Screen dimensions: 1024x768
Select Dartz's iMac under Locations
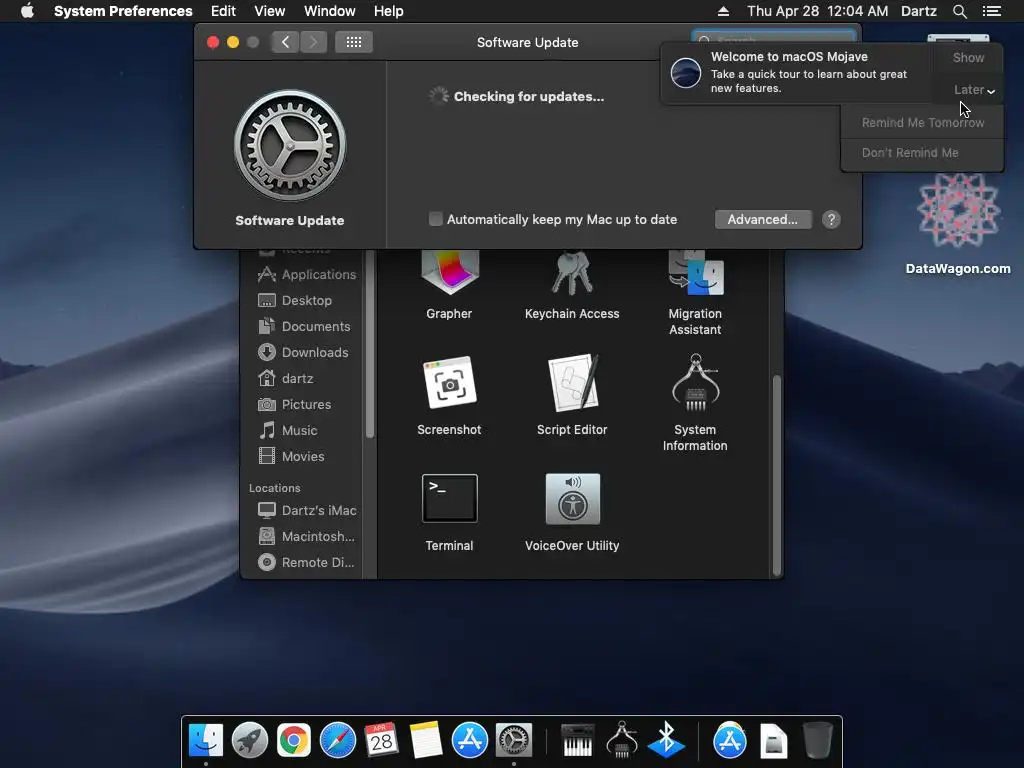click(307, 510)
